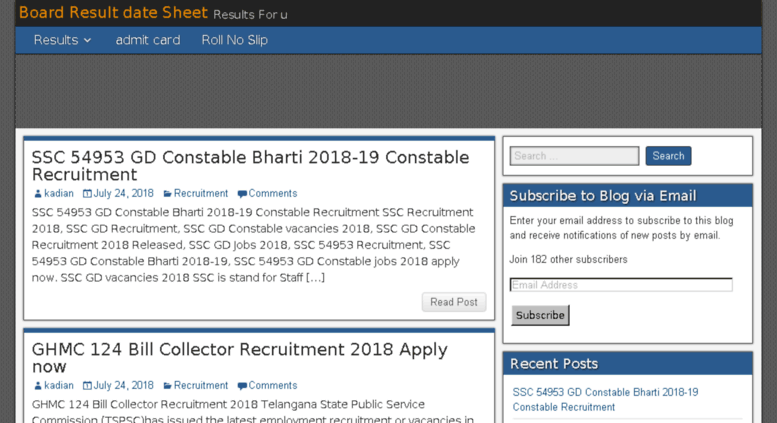Click comment bubble icon on SSC 54953 post

point(242,194)
